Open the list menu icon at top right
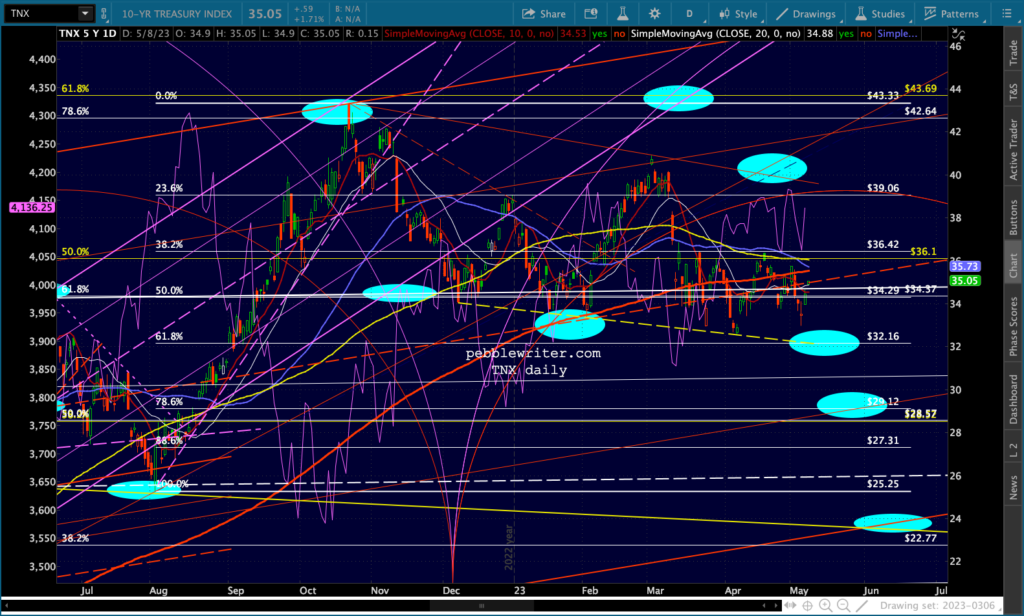This screenshot has width=1024, height=616. point(1006,14)
